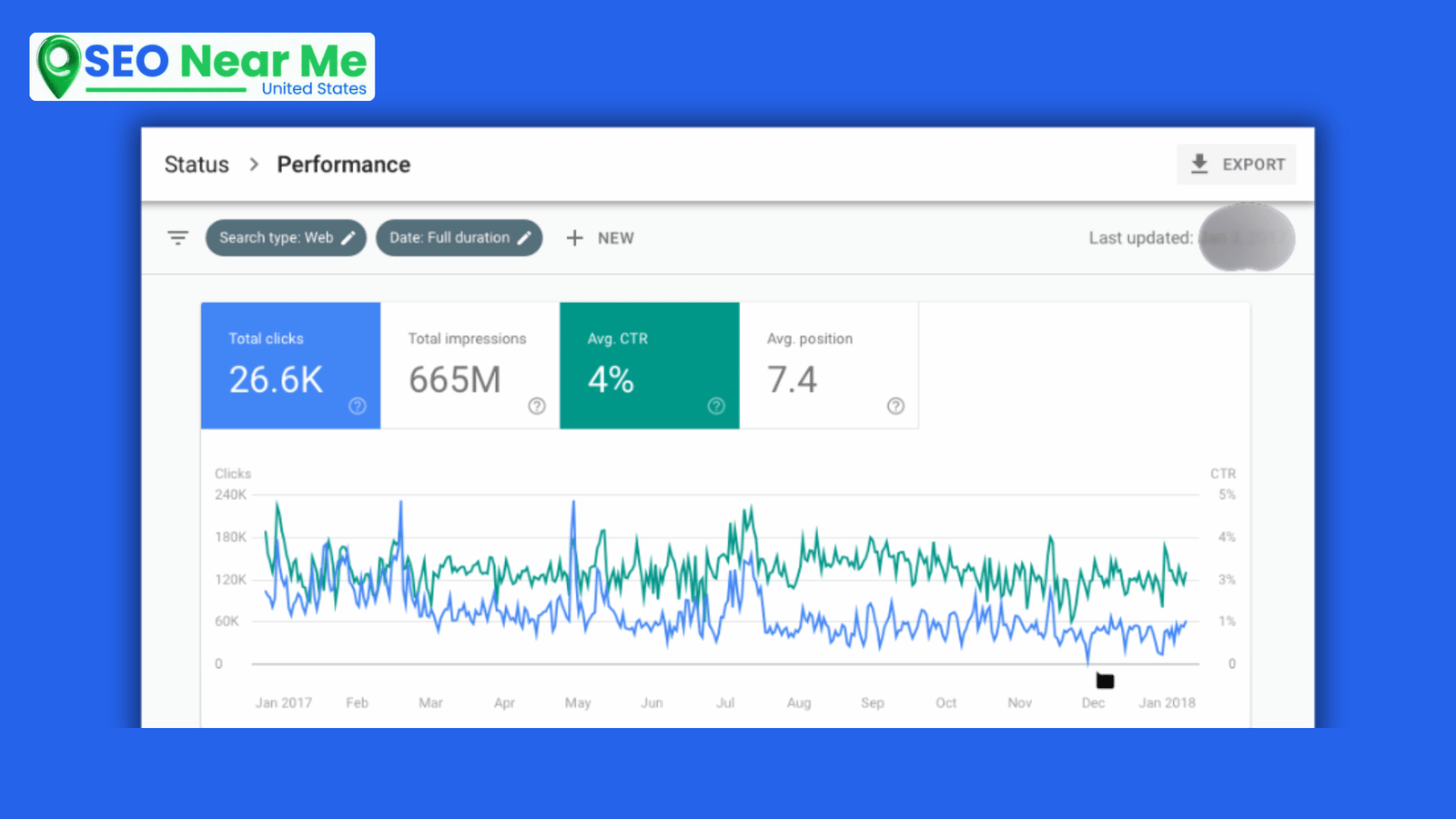Viewport: 1456px width, 819px height.
Task: Go to Status in the breadcrumb
Action: click(197, 165)
